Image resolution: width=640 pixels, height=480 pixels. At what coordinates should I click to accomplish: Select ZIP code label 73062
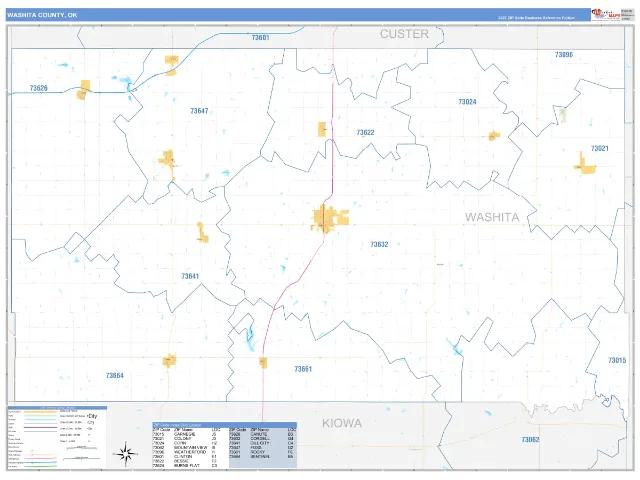coord(530,440)
